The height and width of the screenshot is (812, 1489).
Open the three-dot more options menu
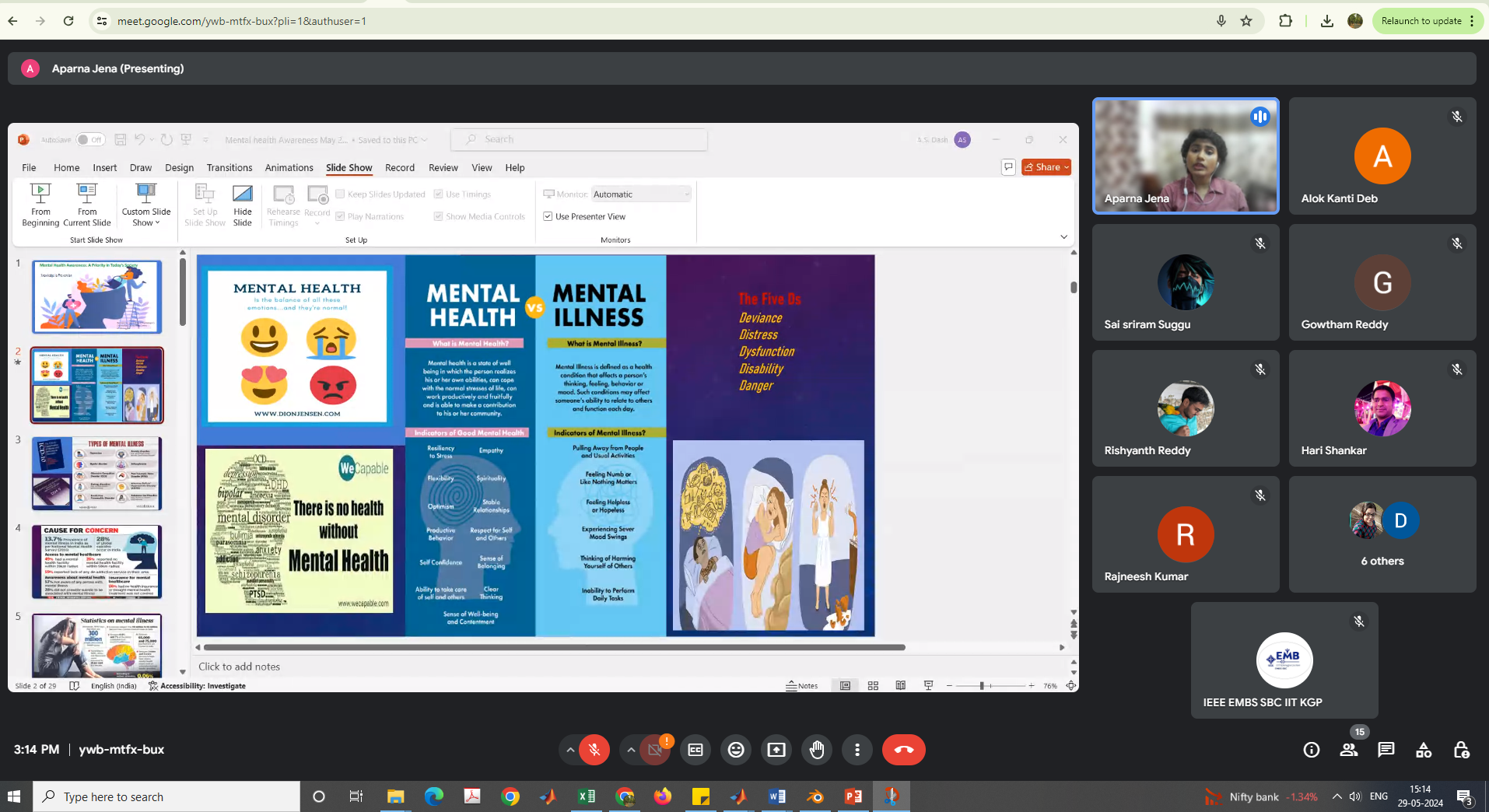click(857, 750)
